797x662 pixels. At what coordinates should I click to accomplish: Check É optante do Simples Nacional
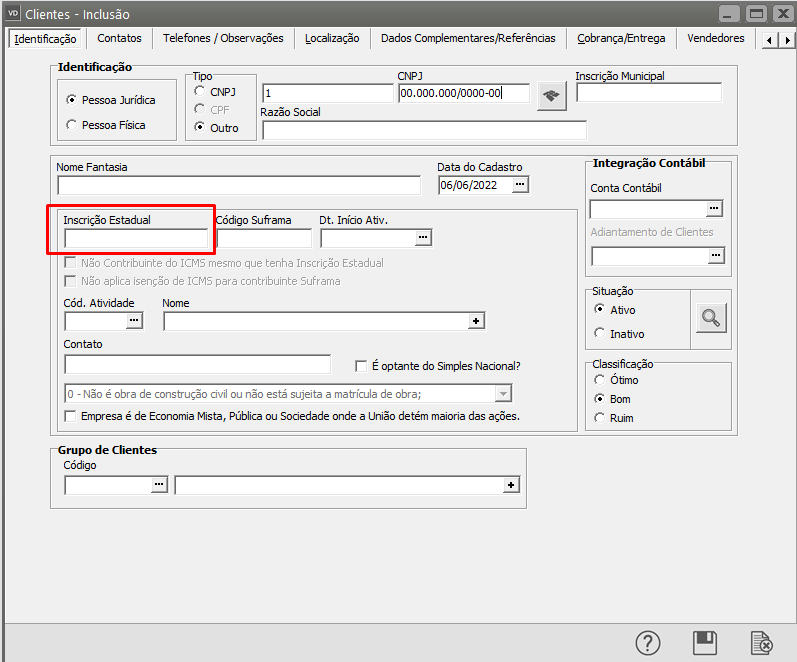[x=362, y=366]
